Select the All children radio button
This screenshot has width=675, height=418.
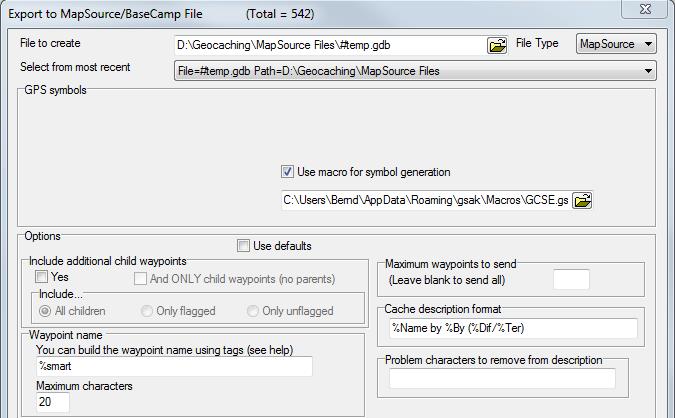click(x=45, y=311)
